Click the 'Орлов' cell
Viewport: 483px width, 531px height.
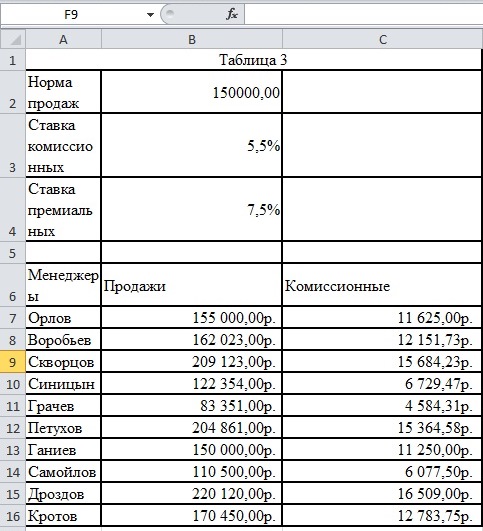point(63,318)
